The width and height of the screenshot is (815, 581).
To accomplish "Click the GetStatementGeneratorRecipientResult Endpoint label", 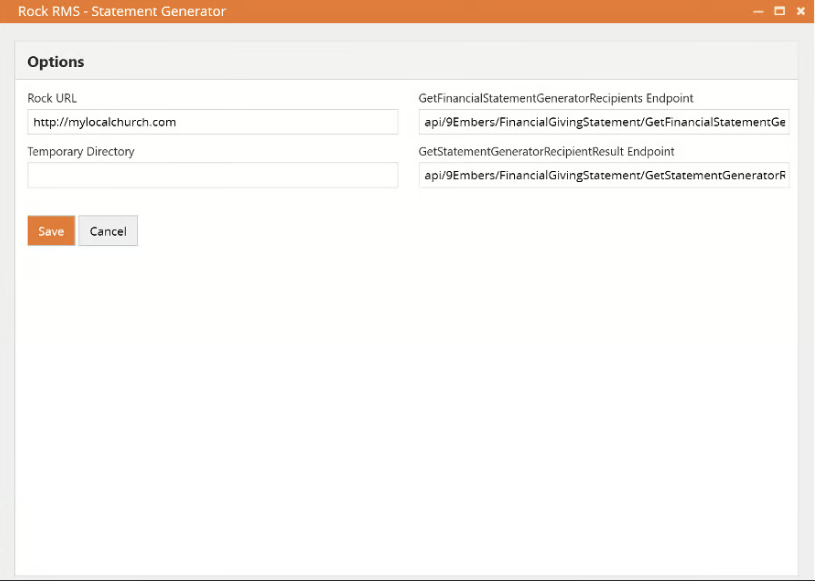I will click(546, 151).
